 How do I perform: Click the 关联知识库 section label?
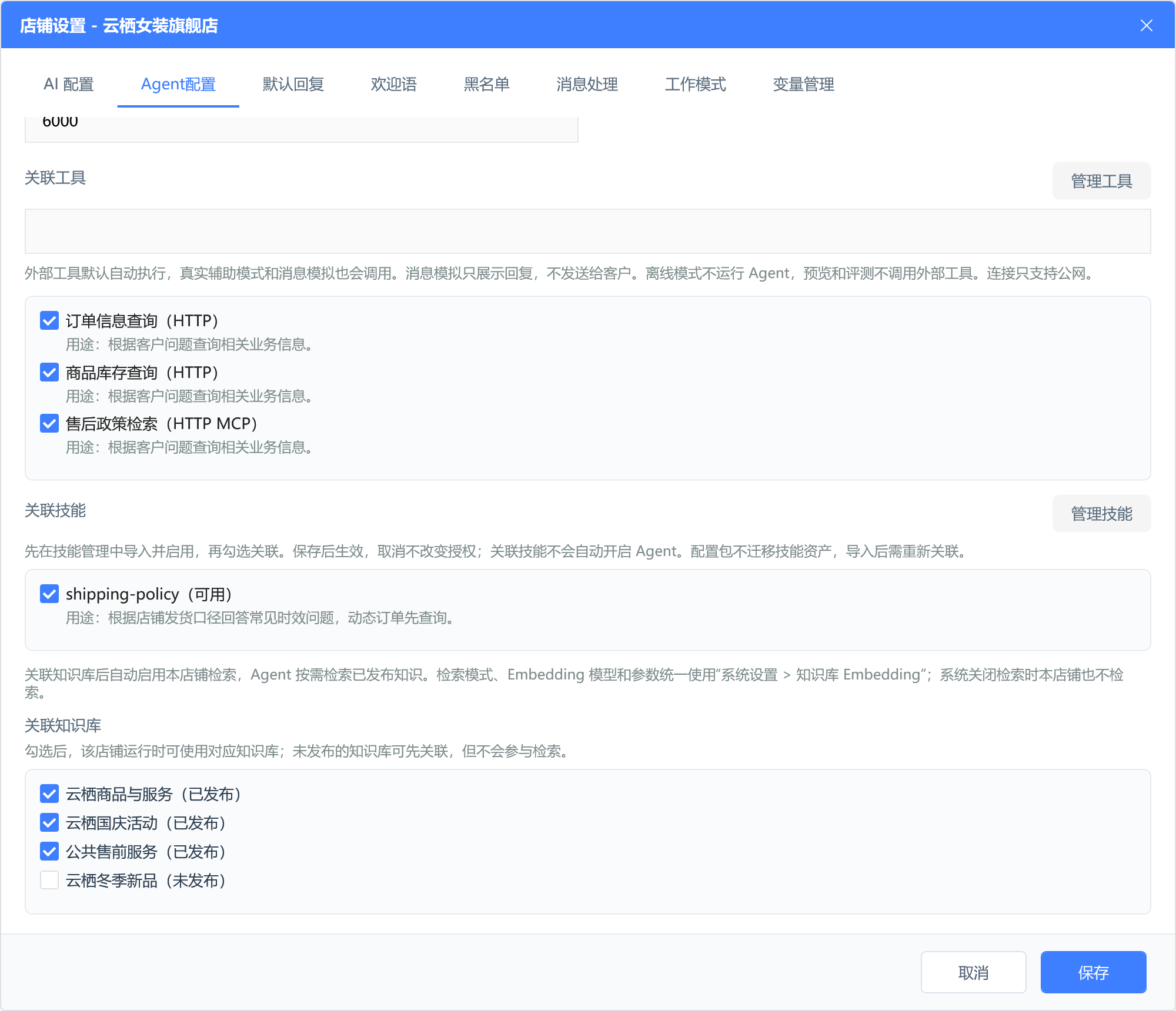(x=63, y=725)
